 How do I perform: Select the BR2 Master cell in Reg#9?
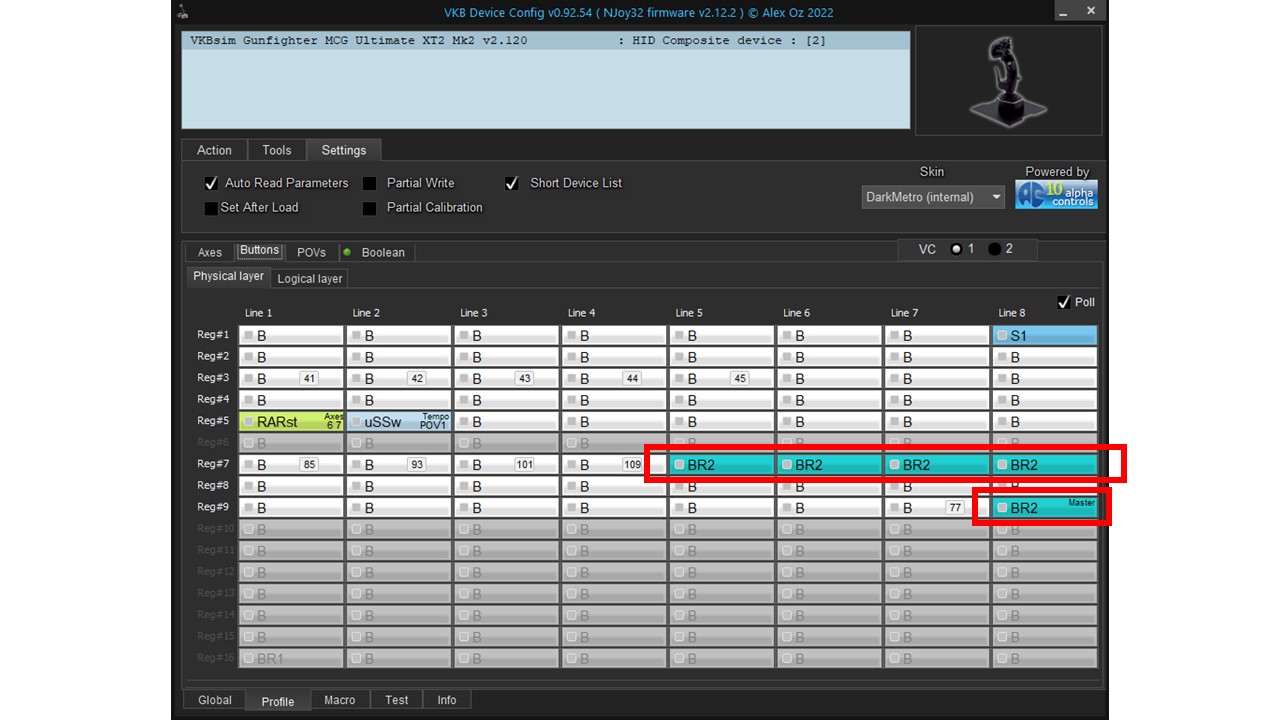(x=1045, y=507)
